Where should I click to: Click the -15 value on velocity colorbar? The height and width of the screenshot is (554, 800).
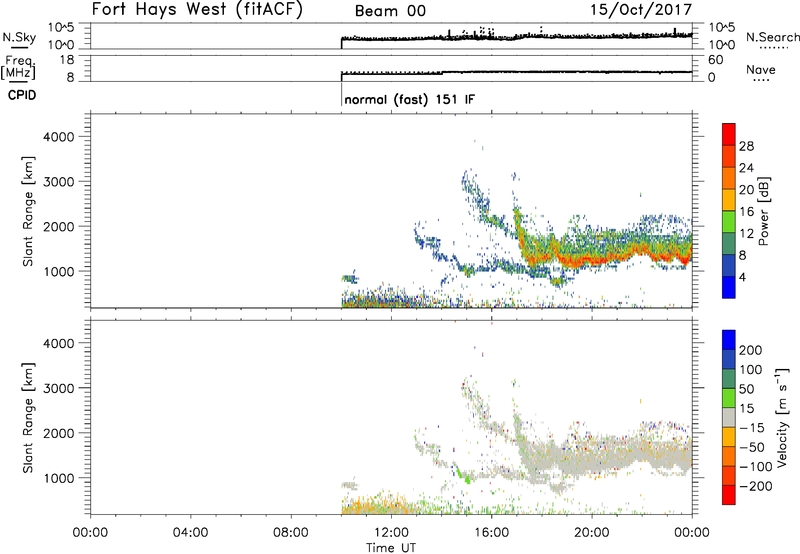pos(752,428)
